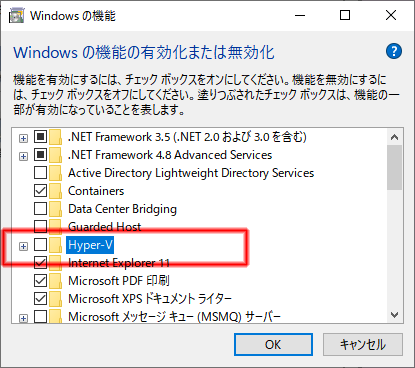Expand the Hyper-V tree node

(x=23, y=247)
